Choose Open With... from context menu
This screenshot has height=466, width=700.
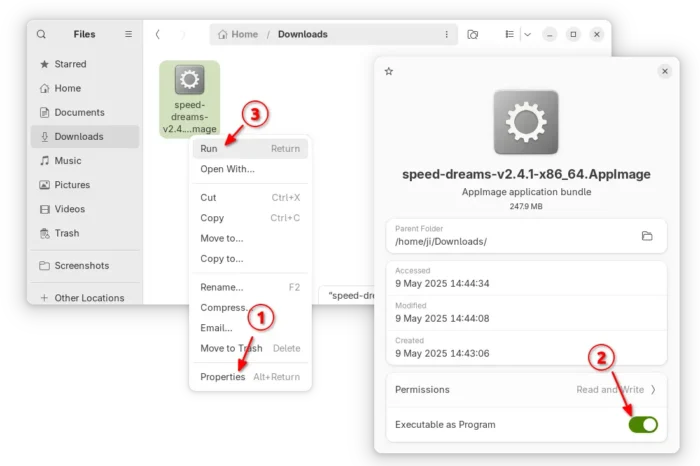[250, 169]
